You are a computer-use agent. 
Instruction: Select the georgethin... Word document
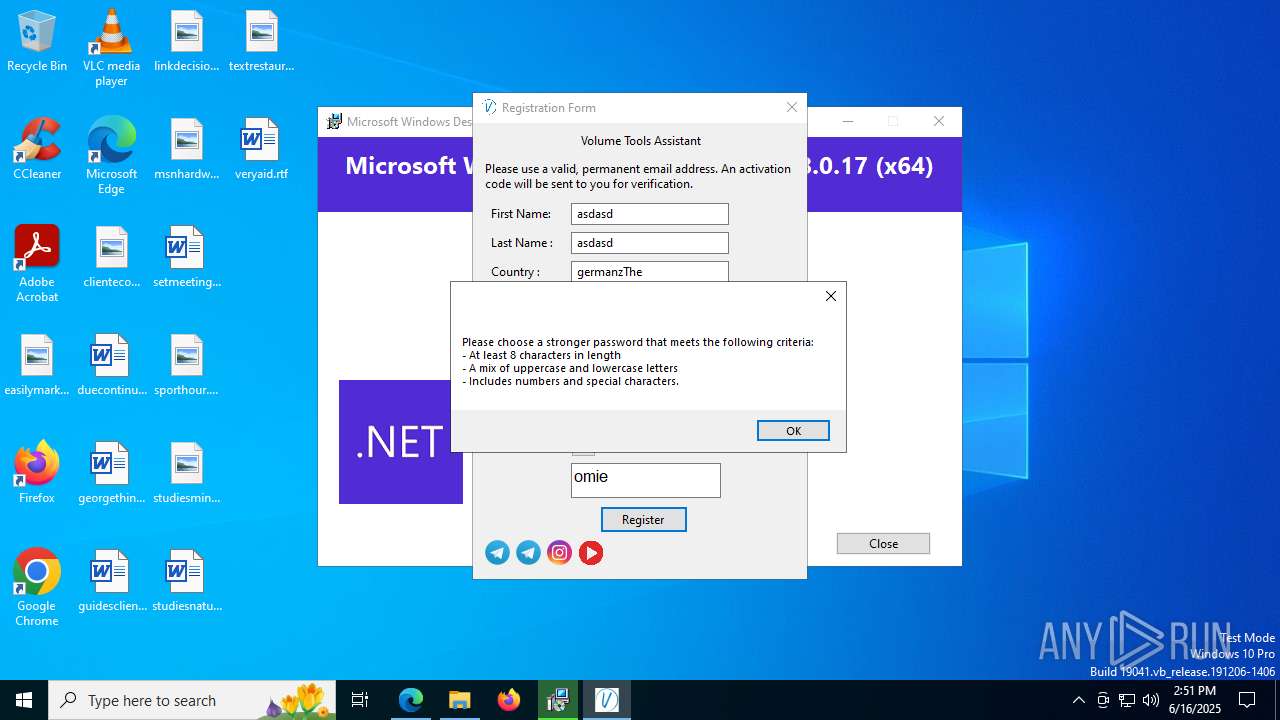pyautogui.click(x=111, y=473)
